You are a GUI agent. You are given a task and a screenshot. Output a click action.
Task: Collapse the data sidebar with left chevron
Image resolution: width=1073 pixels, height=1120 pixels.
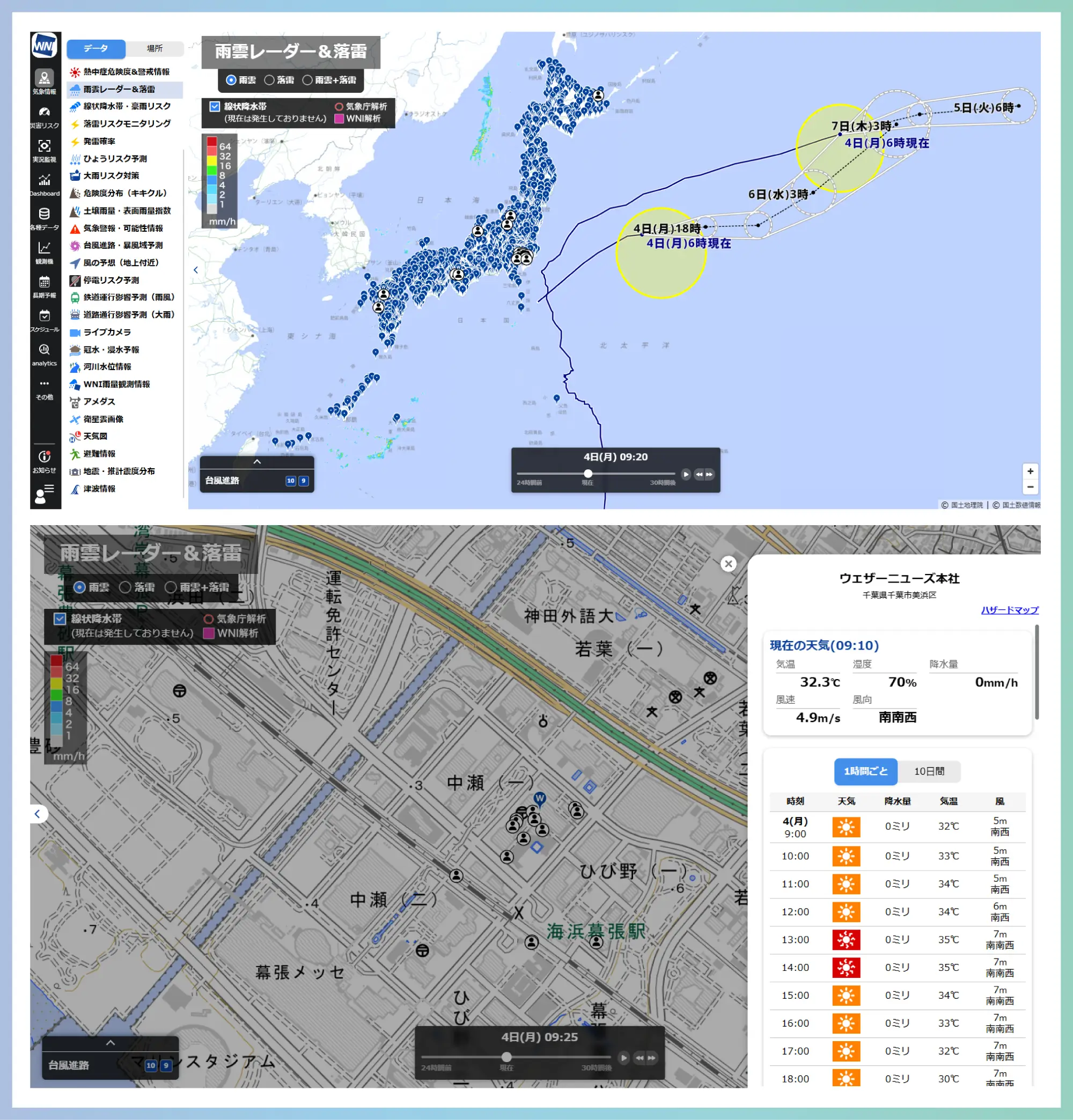[195, 270]
